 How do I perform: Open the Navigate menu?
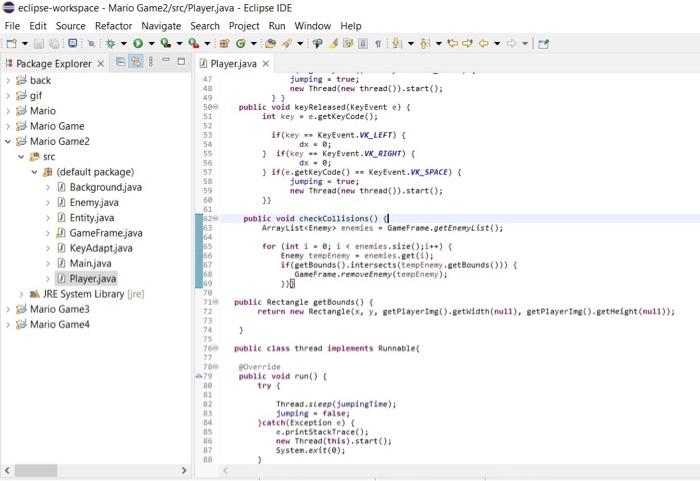coord(161,26)
